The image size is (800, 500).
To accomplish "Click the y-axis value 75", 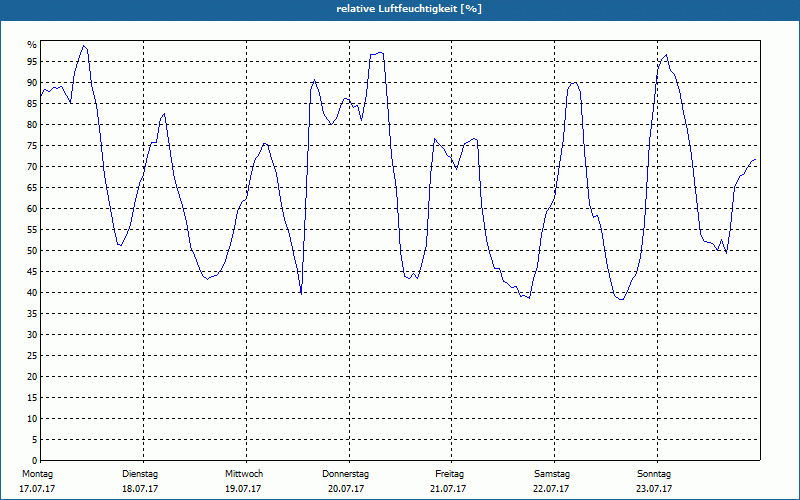I will 32,145.
